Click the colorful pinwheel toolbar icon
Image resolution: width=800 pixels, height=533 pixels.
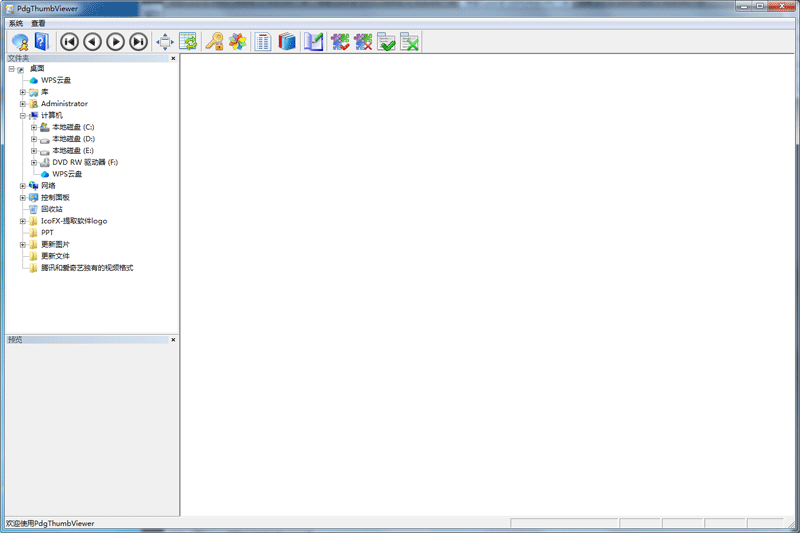pyautogui.click(x=237, y=42)
